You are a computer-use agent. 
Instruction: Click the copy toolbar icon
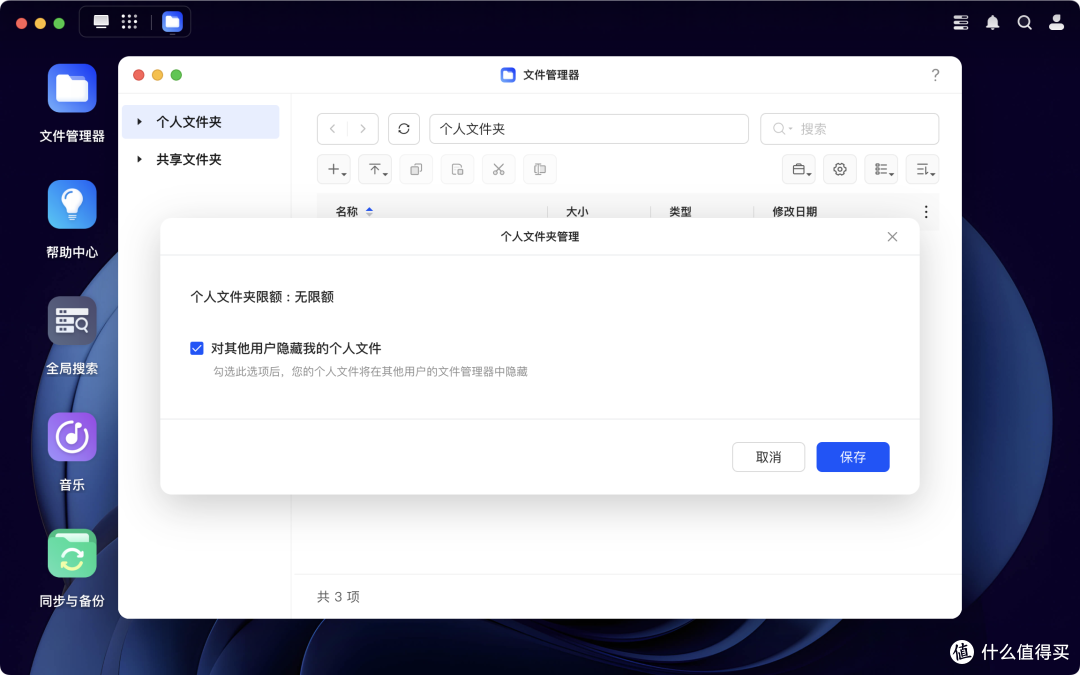[x=416, y=169]
